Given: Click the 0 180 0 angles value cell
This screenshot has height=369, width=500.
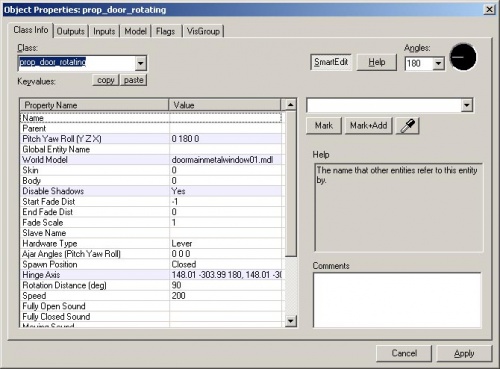Looking at the screenshot, I should [226, 139].
